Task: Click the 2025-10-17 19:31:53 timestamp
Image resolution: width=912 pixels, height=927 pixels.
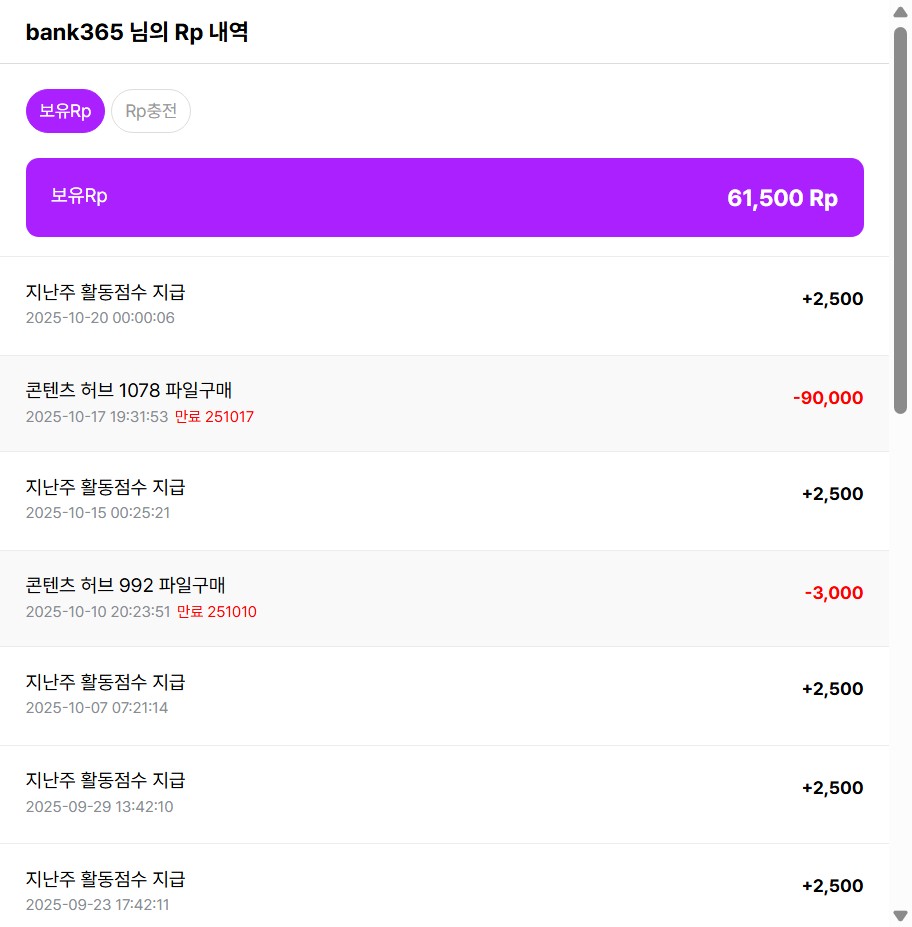Action: (97, 417)
